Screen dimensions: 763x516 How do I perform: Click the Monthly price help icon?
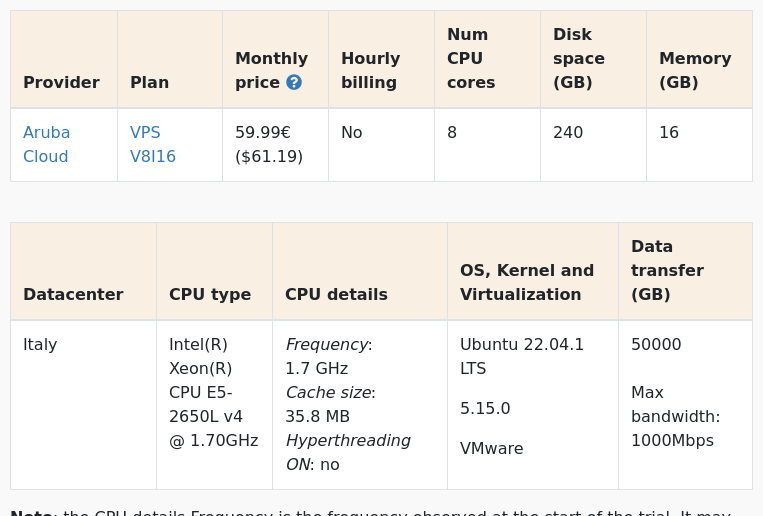pyautogui.click(x=293, y=82)
